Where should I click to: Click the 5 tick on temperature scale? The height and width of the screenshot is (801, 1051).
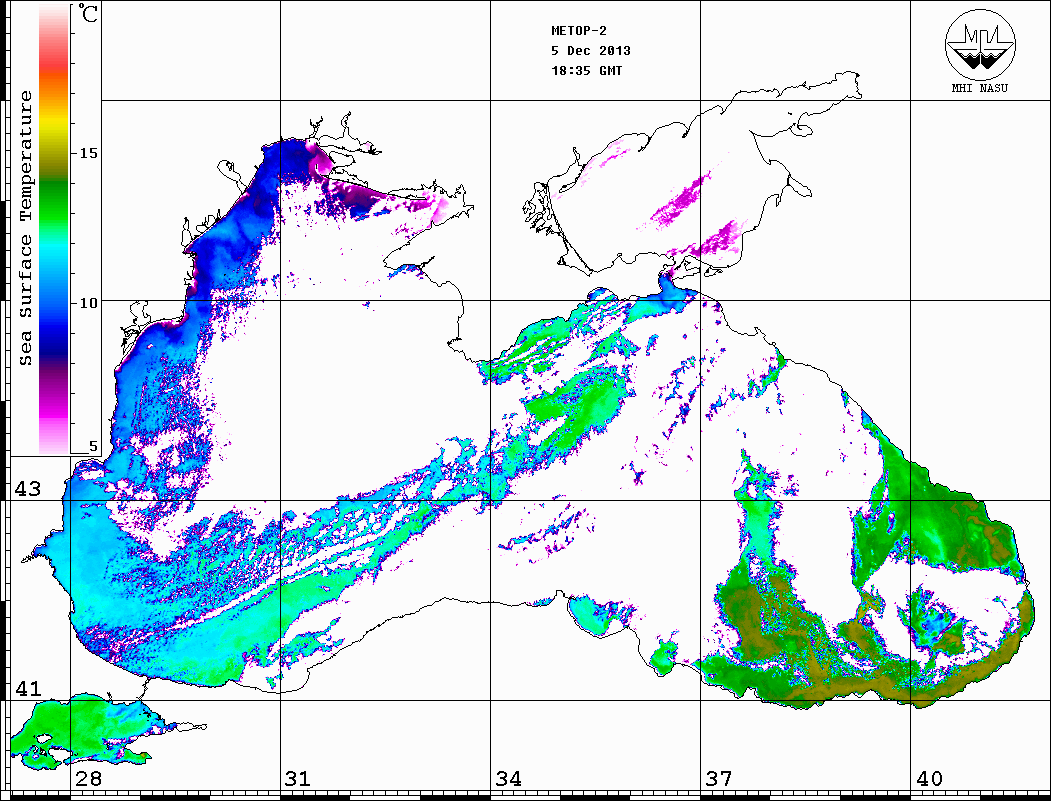point(93,446)
